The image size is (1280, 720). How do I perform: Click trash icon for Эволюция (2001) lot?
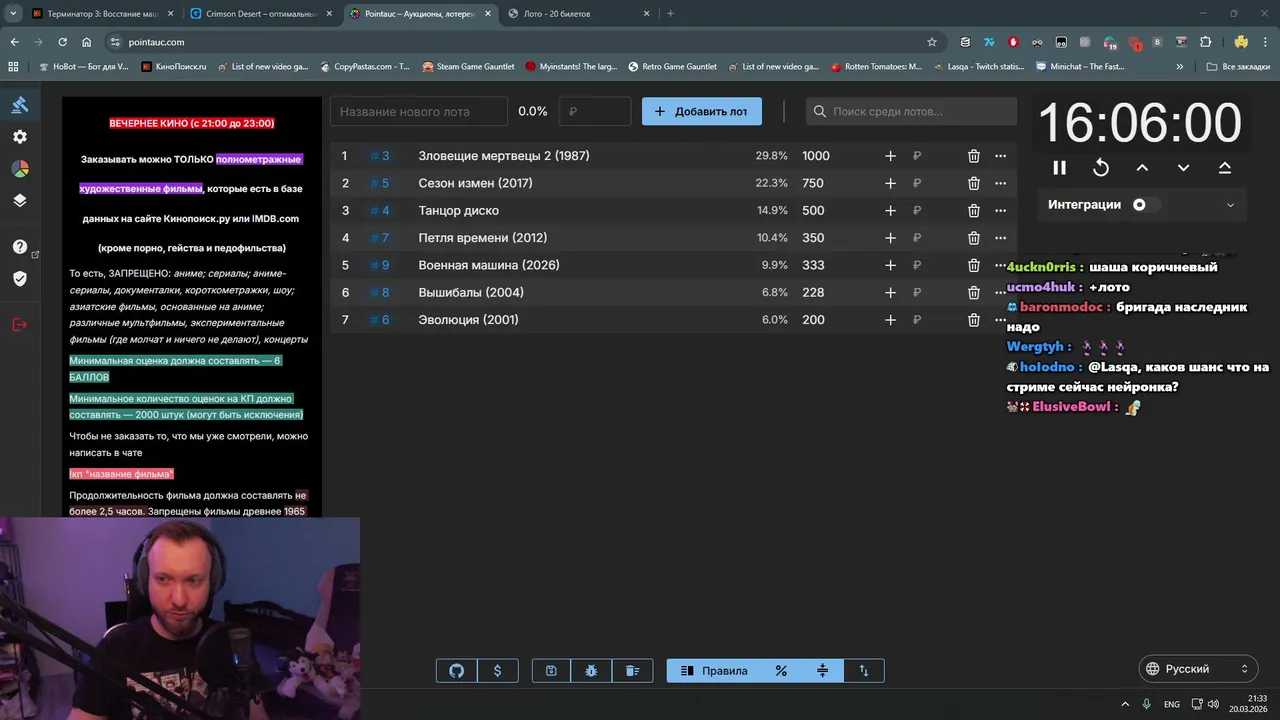974,320
